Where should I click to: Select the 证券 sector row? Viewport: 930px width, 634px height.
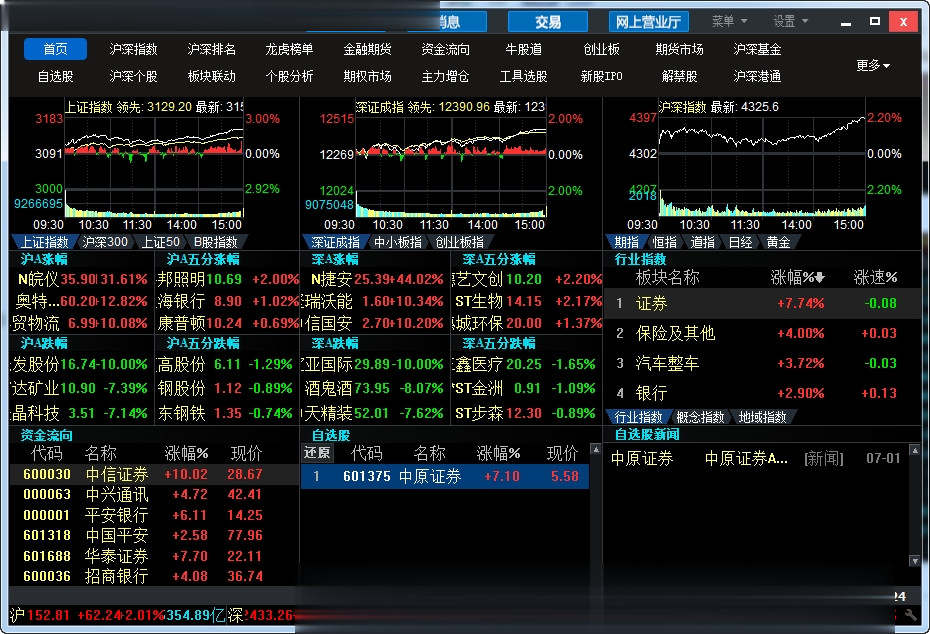pos(763,303)
